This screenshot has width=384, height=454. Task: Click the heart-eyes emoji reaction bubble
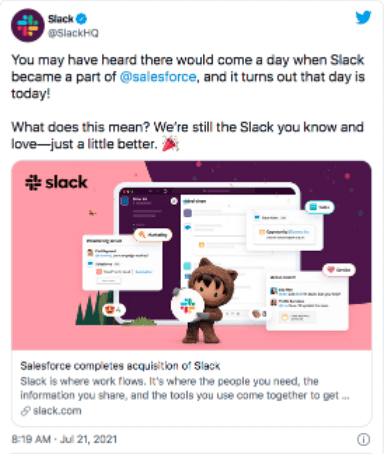114,310
